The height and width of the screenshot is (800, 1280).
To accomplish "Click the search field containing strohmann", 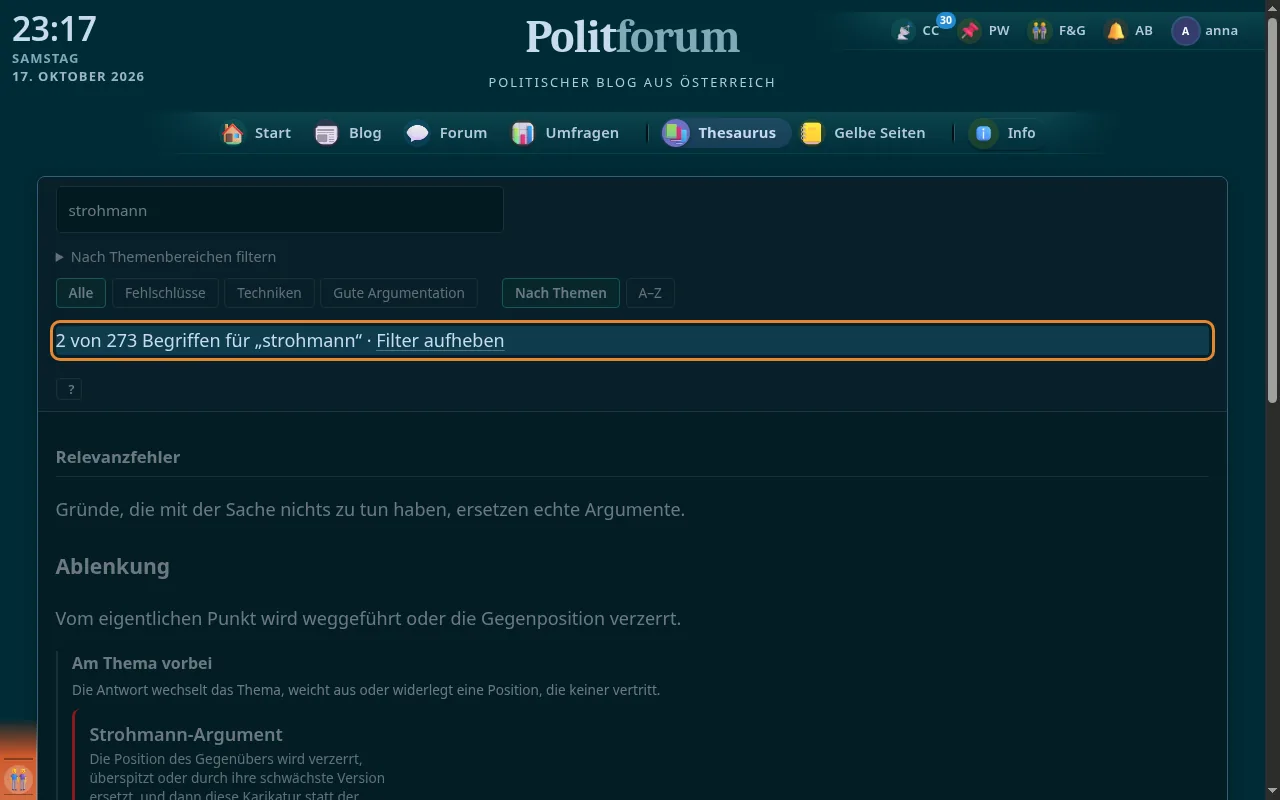I will pyautogui.click(x=280, y=210).
